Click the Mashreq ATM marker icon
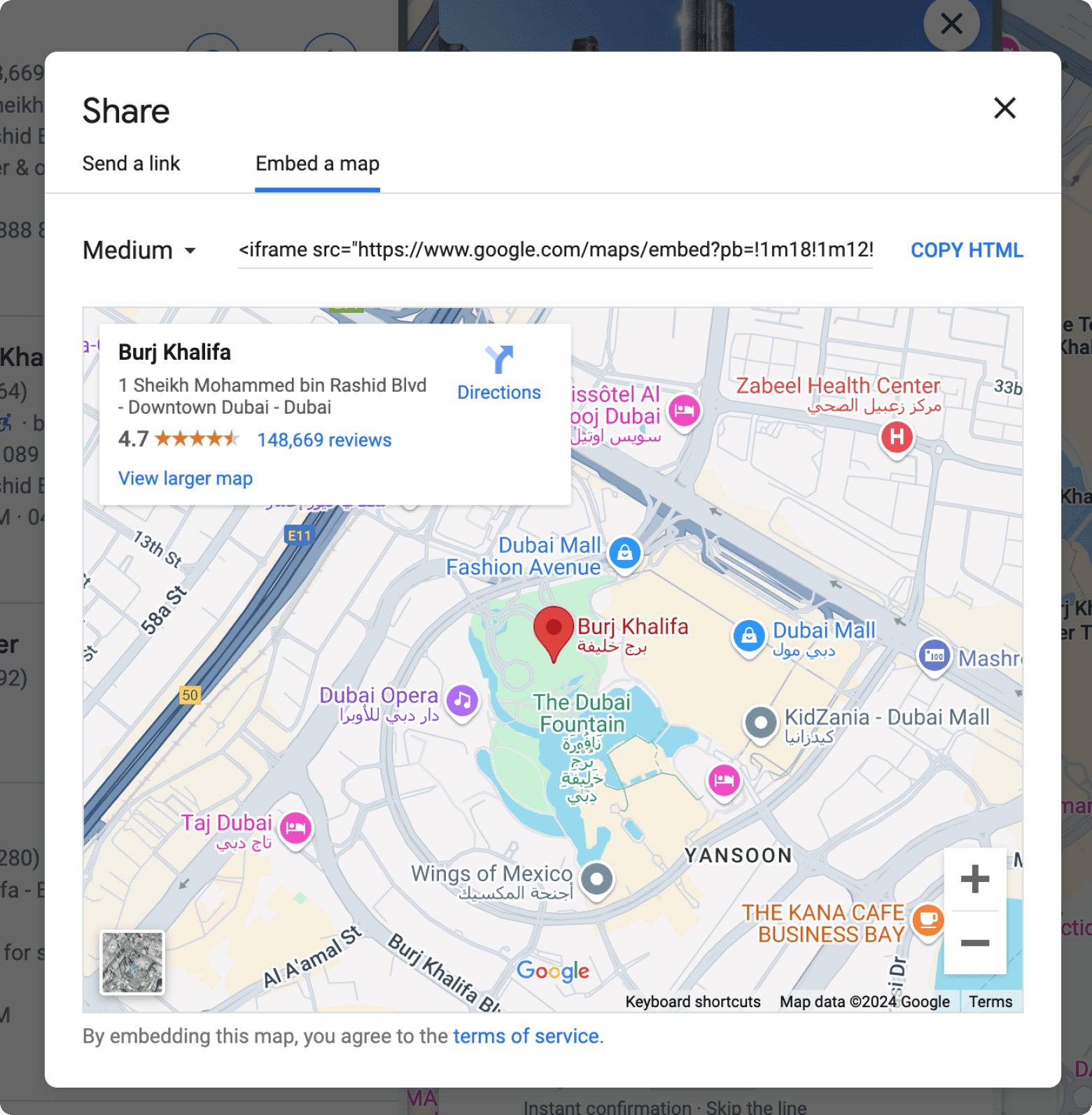 (x=934, y=657)
